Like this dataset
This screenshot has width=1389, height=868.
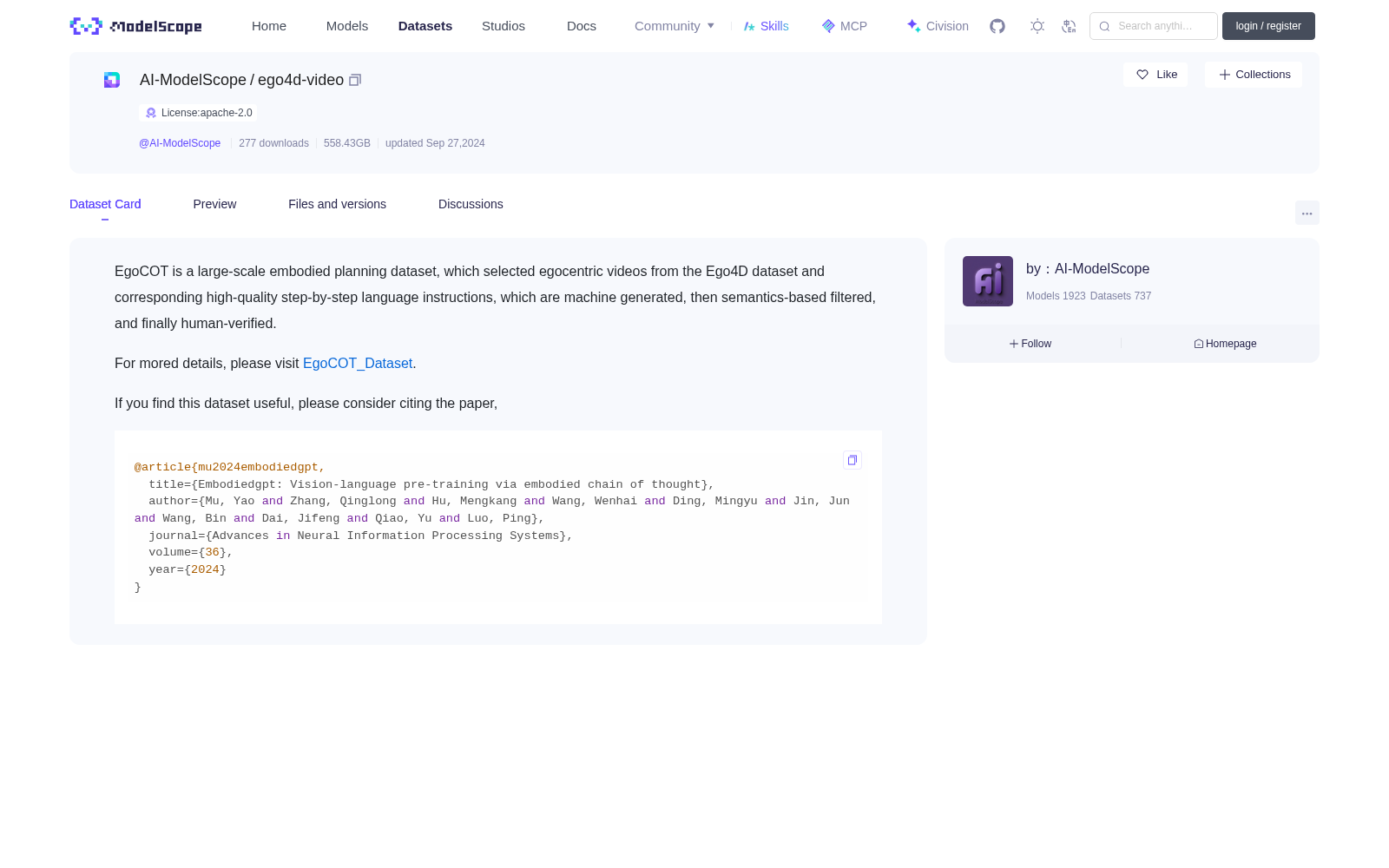1155,75
